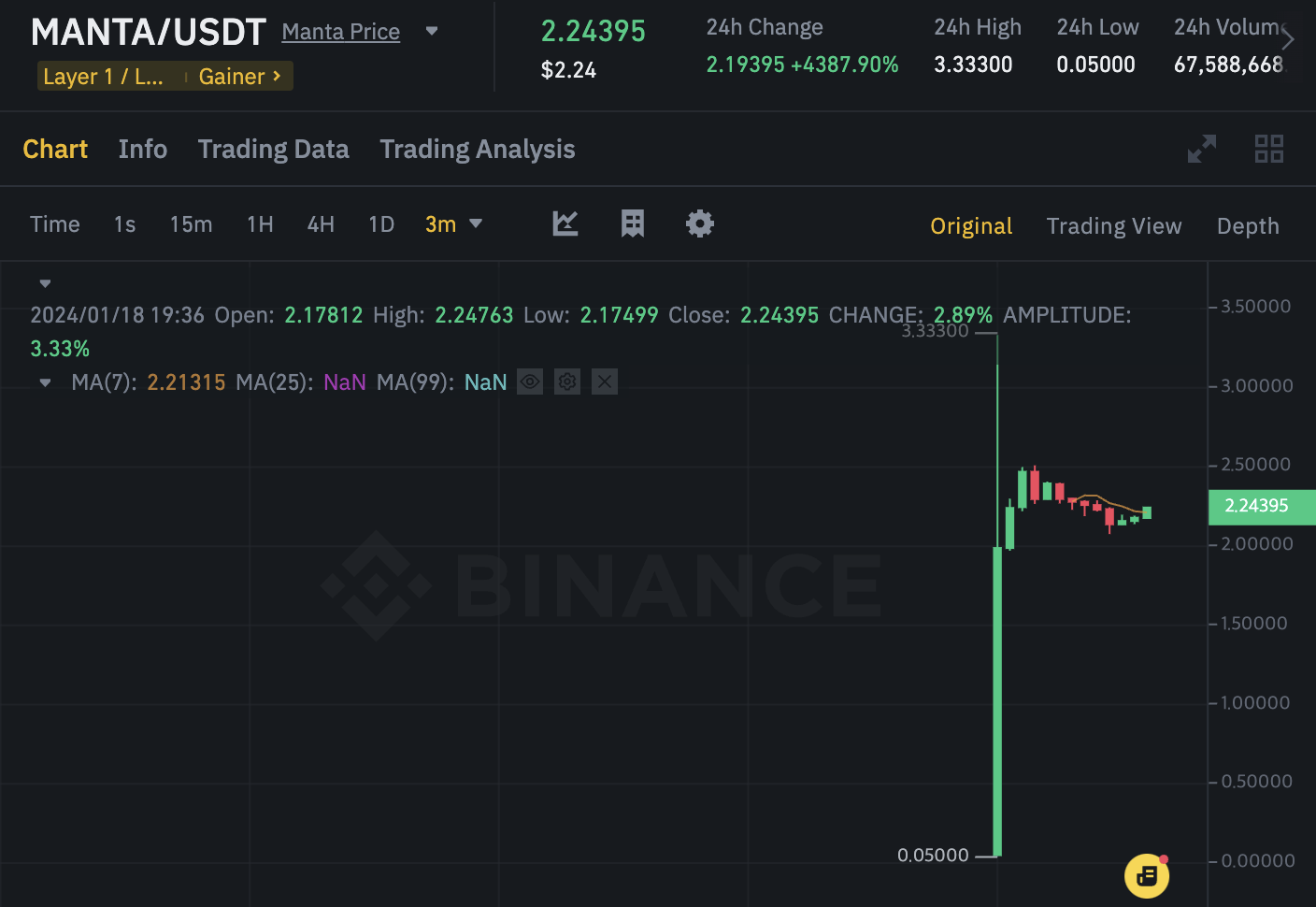Screen dimensions: 1316x907
Task: Expand chart to fullscreen
Action: point(1202,149)
